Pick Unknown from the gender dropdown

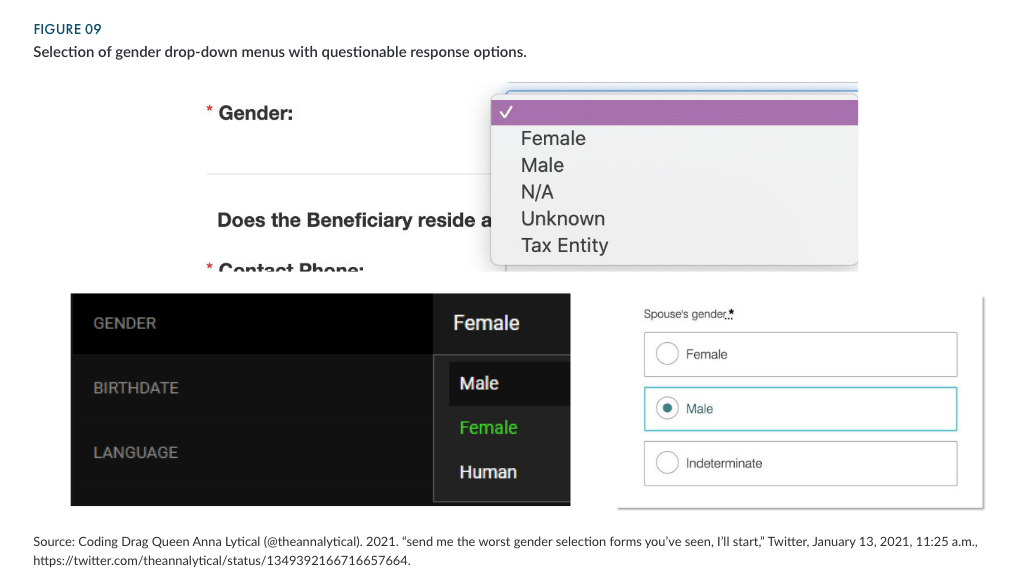562,219
